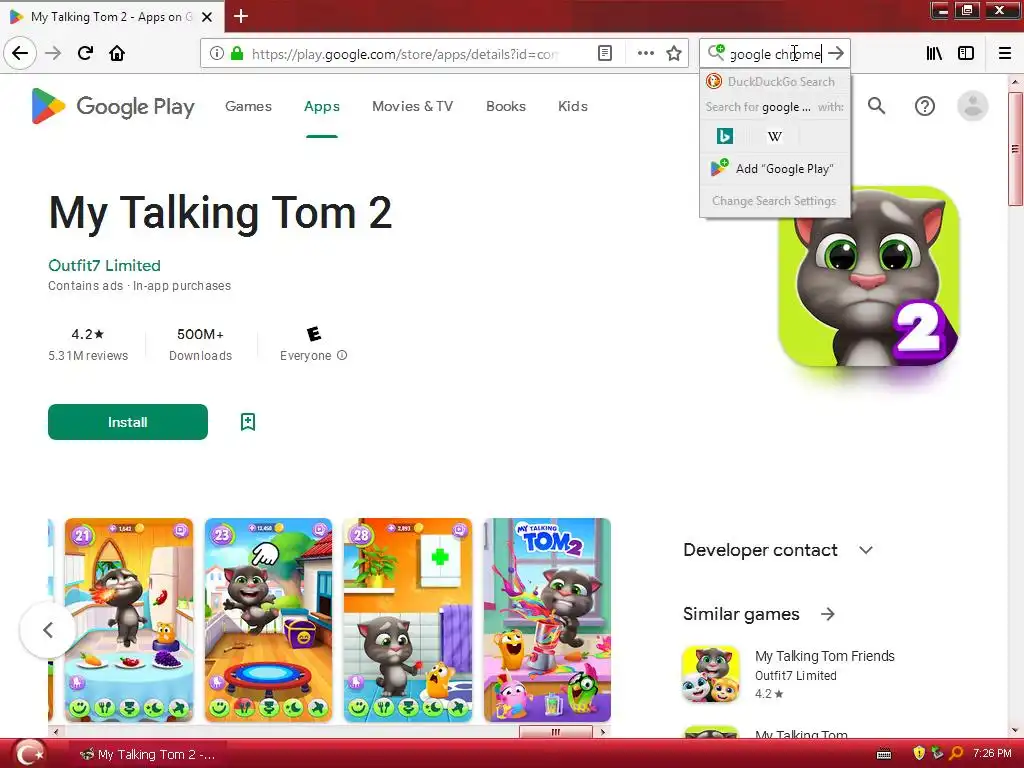Click Add "Google Play" search engine

(775, 168)
